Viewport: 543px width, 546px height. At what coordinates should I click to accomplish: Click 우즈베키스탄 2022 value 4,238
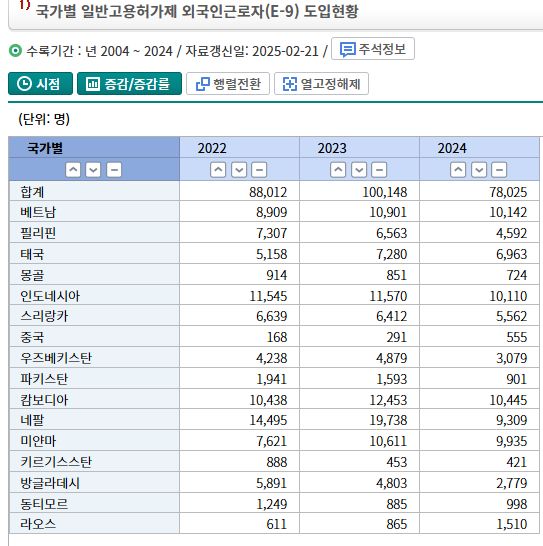click(x=272, y=358)
